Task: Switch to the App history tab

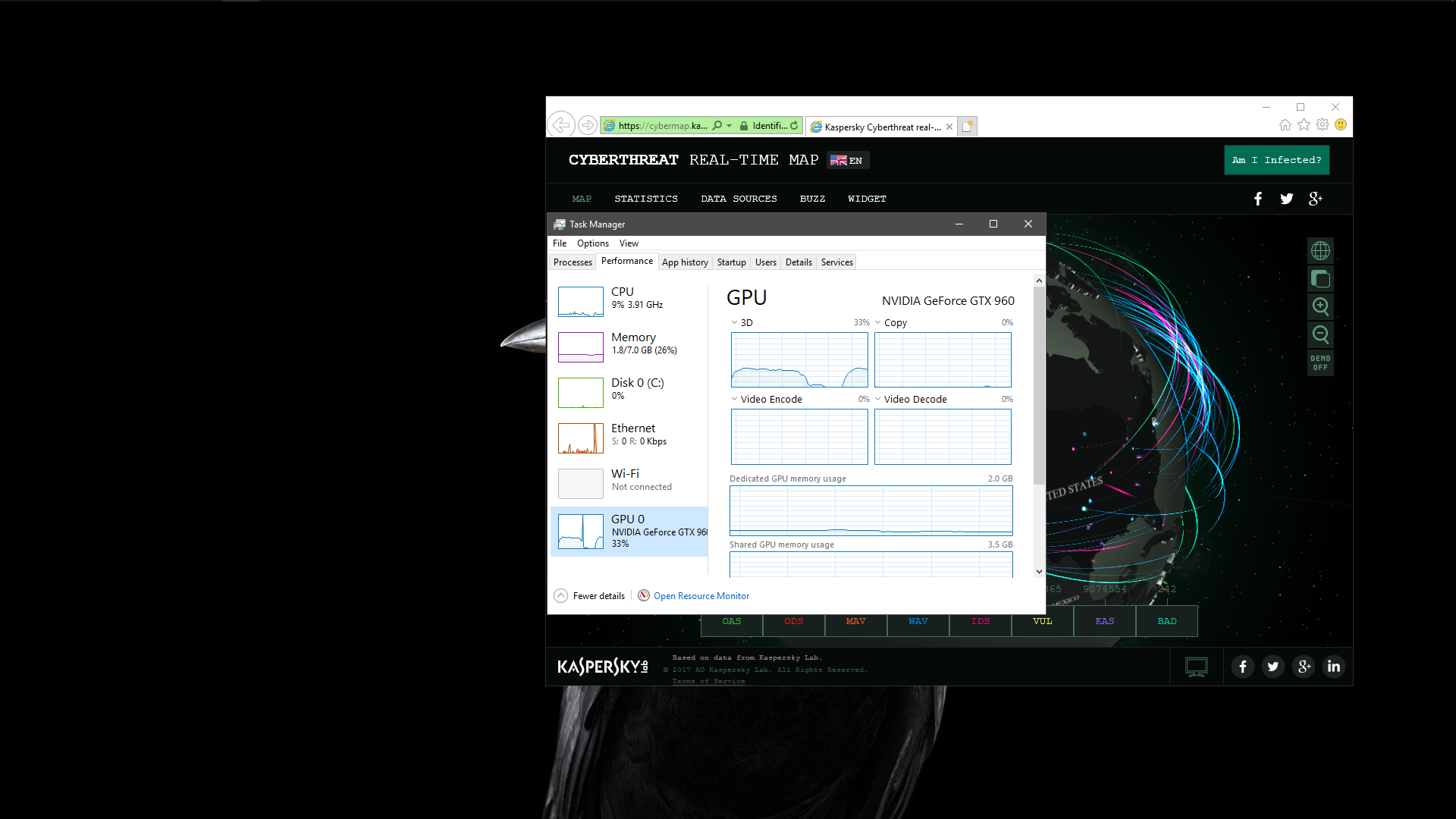Action: (684, 262)
